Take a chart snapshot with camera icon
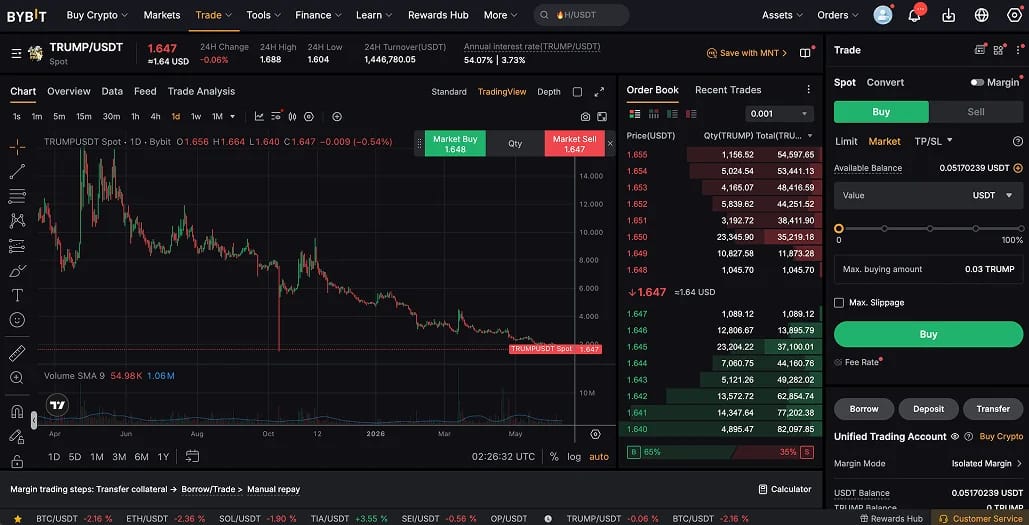Image resolution: width=1029 pixels, height=525 pixels. (x=585, y=117)
